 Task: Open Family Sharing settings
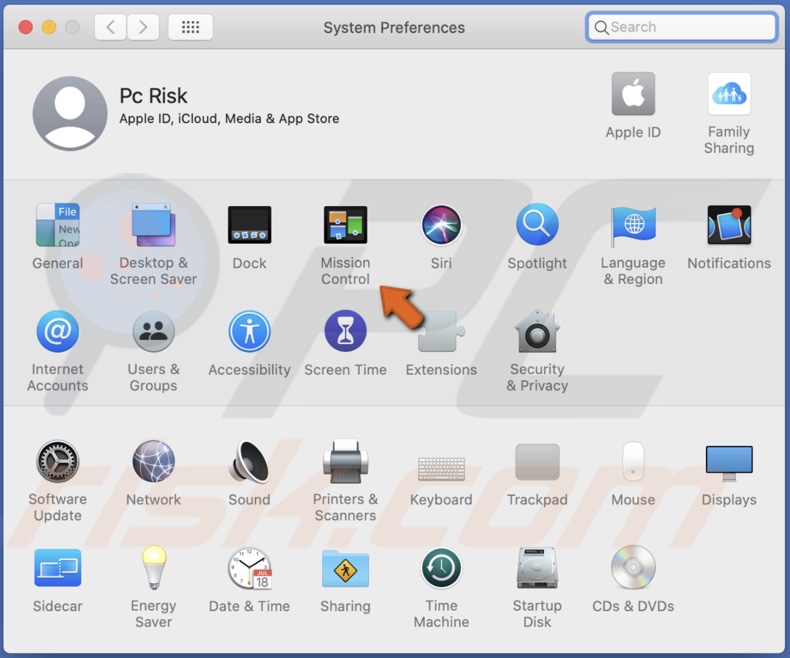click(728, 96)
